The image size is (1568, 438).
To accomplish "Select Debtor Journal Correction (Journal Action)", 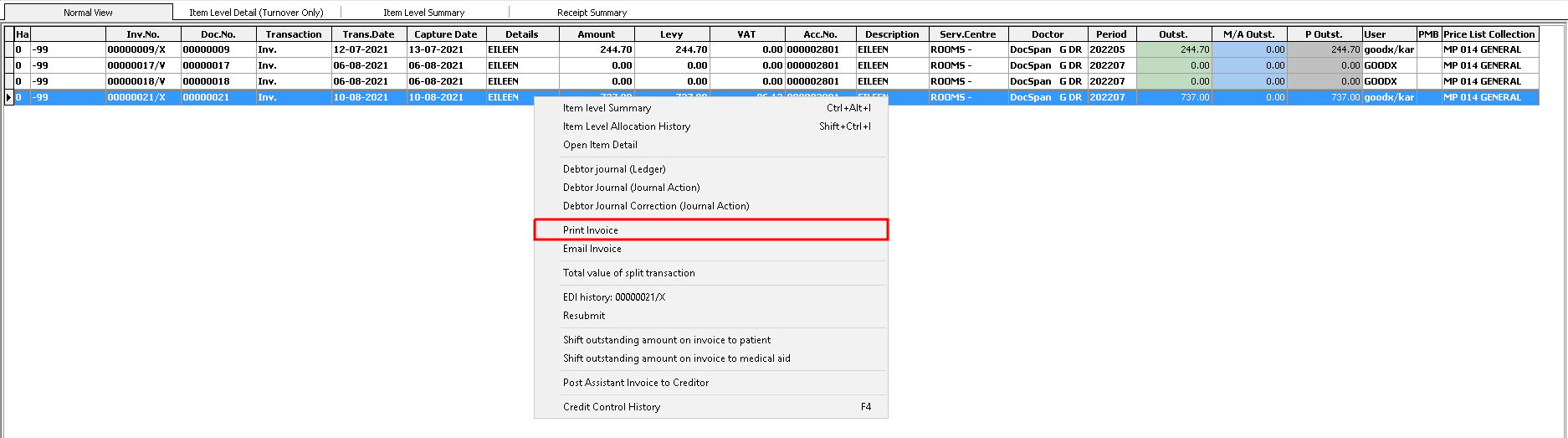I will click(656, 206).
